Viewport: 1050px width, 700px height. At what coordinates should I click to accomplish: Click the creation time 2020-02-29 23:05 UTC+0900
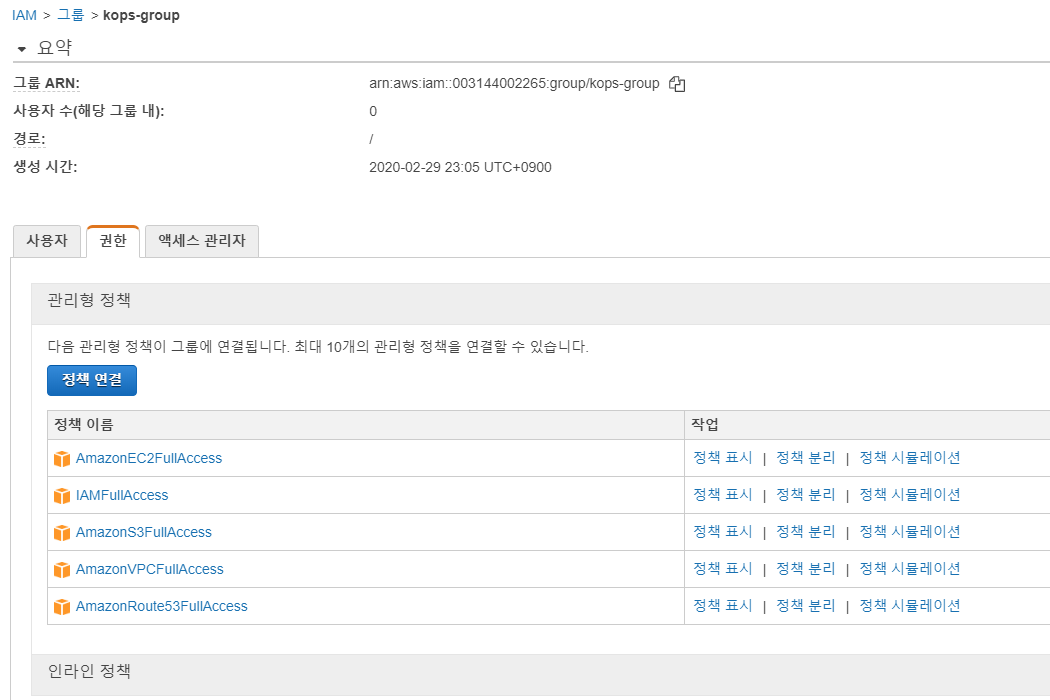460,167
